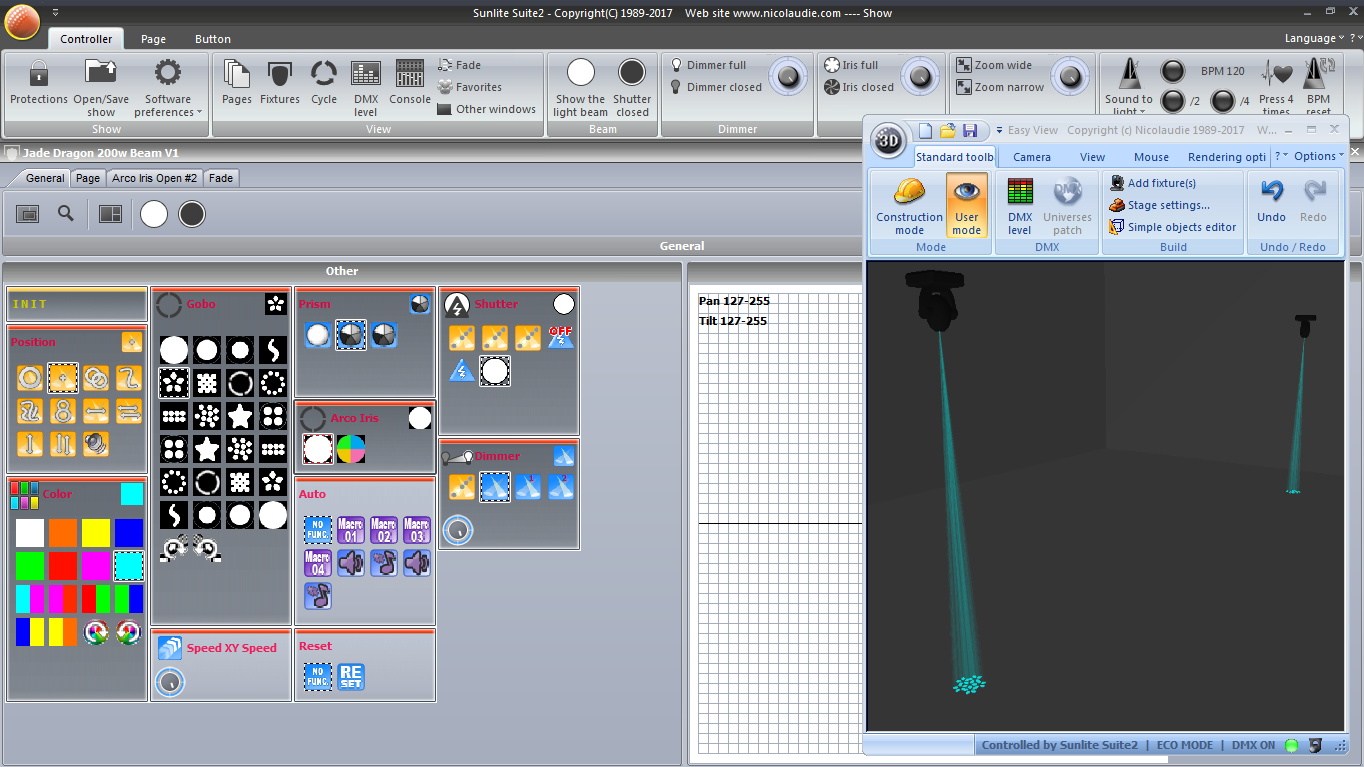Click the magnifier icon in fixture toolbar

coord(66,213)
